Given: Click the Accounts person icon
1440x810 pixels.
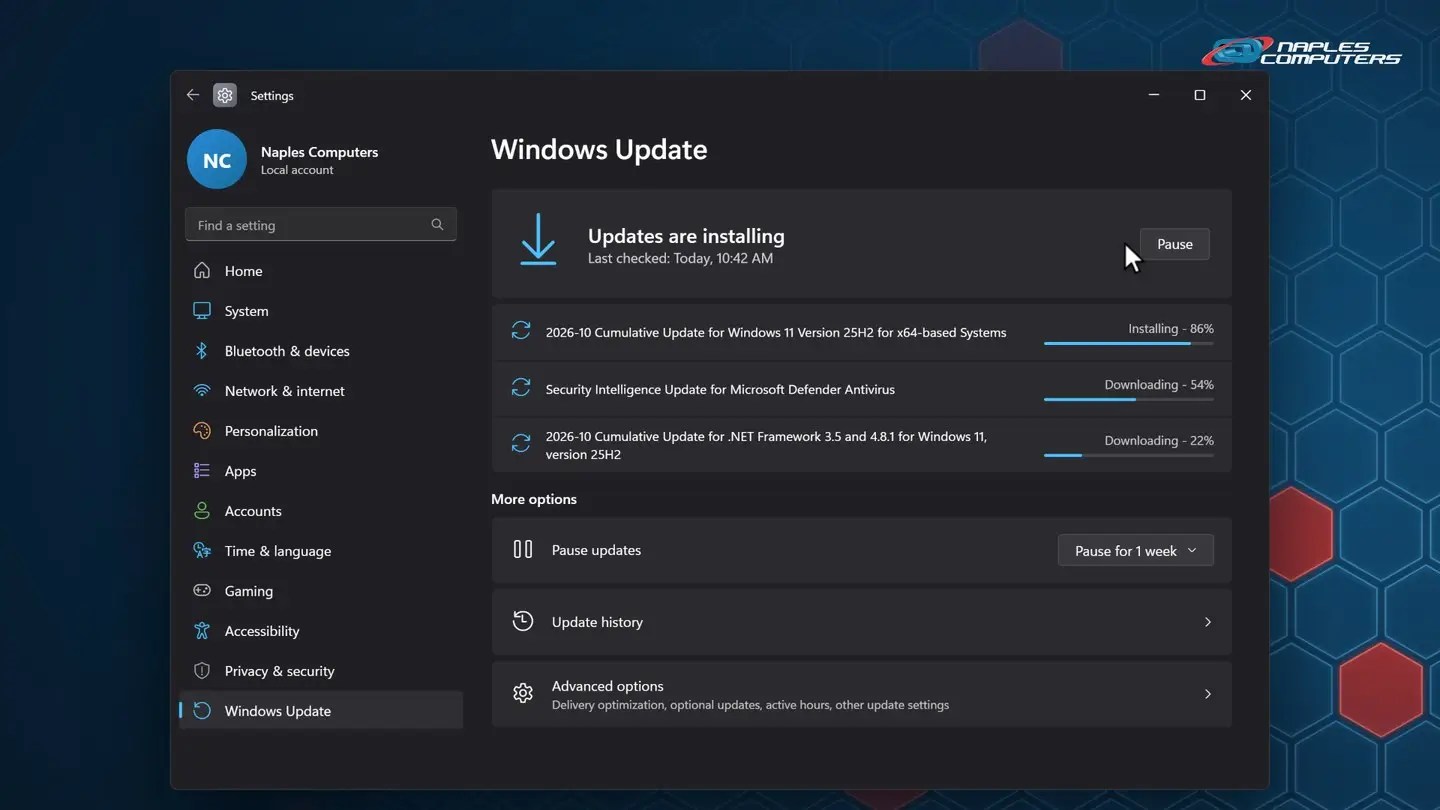Looking at the screenshot, I should point(202,511).
